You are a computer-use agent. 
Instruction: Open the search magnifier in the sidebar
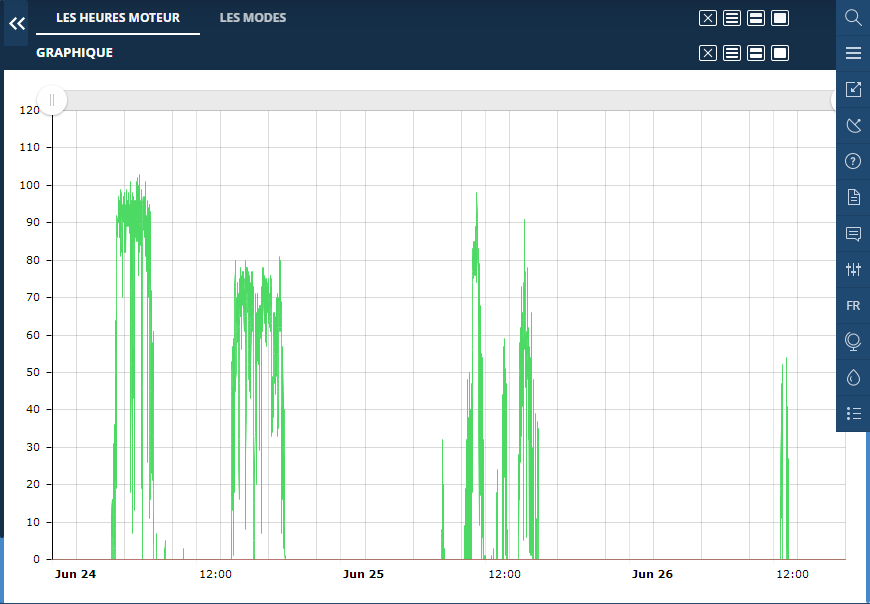click(853, 17)
